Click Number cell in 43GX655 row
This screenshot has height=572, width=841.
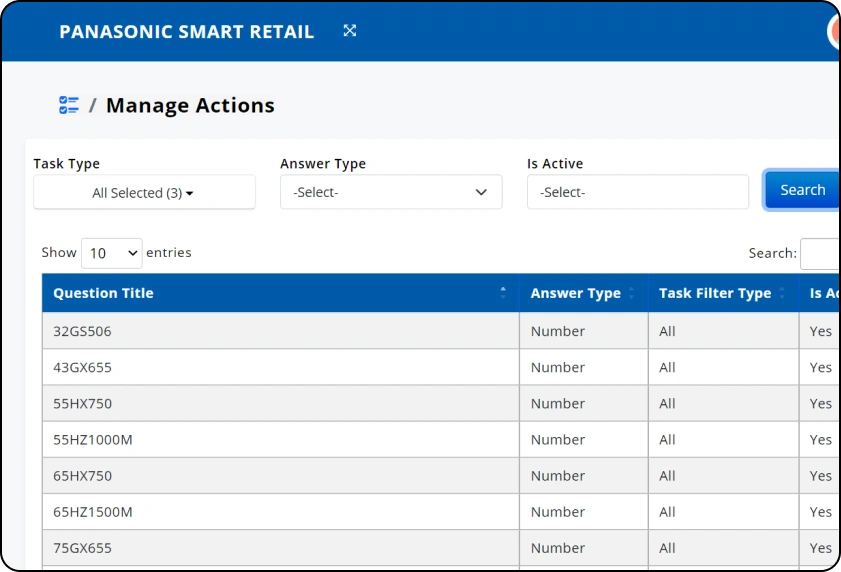pos(584,367)
